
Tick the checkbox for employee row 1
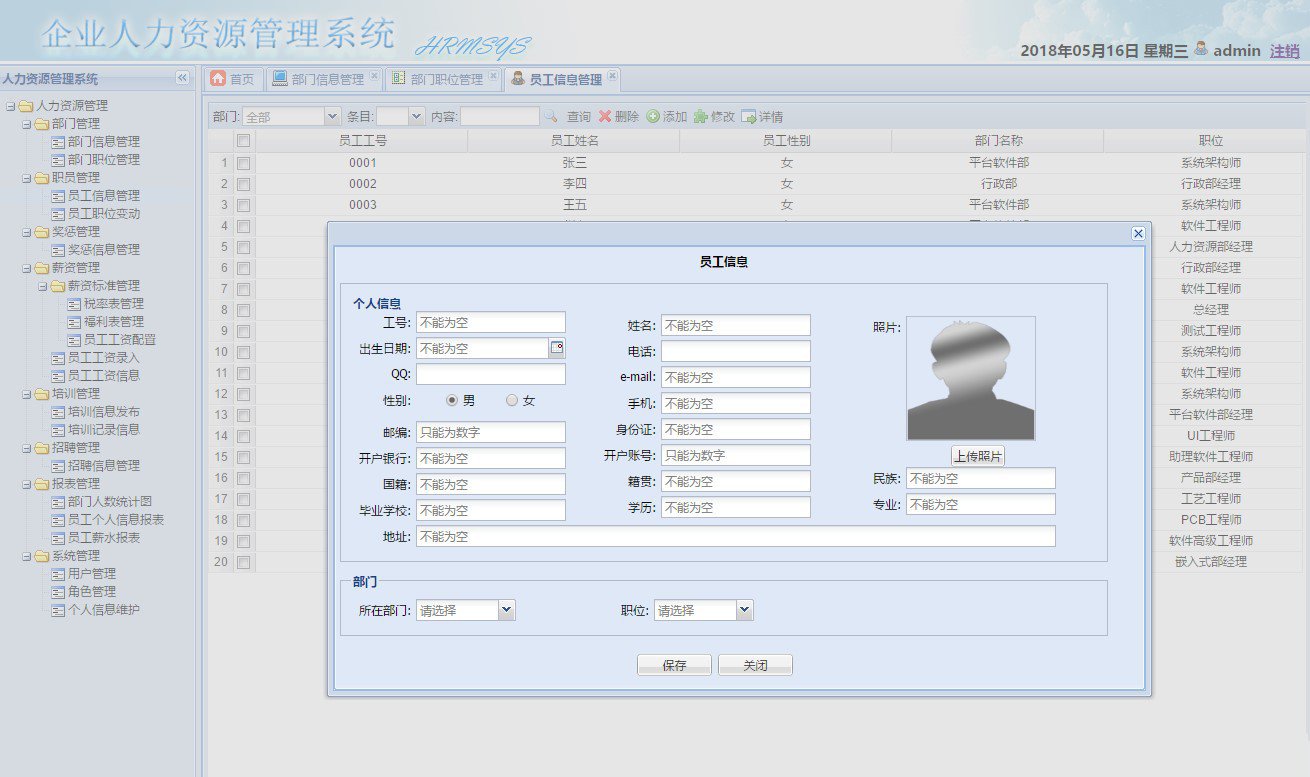[x=244, y=163]
